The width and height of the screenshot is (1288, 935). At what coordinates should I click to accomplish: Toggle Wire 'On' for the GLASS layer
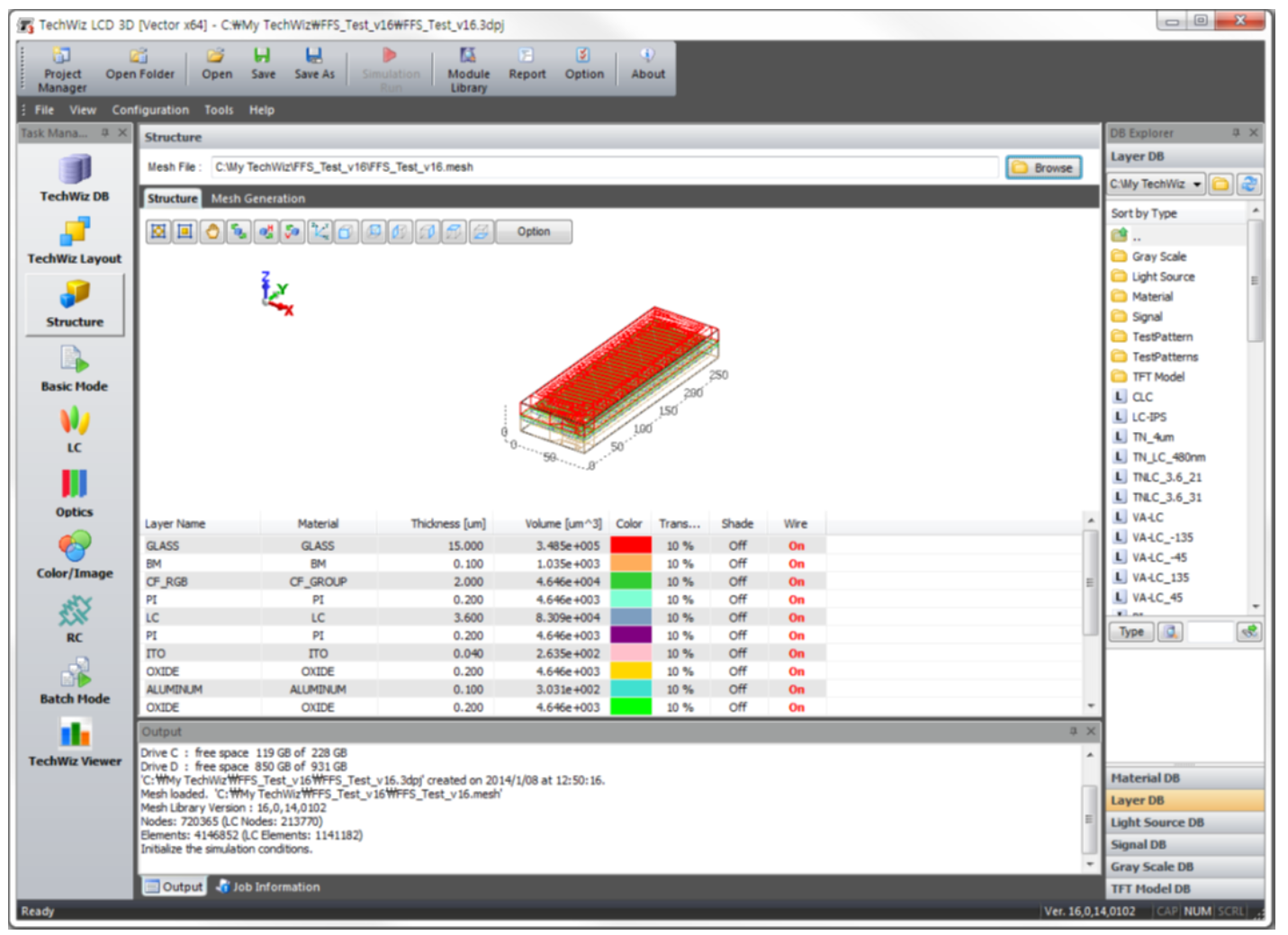click(797, 545)
